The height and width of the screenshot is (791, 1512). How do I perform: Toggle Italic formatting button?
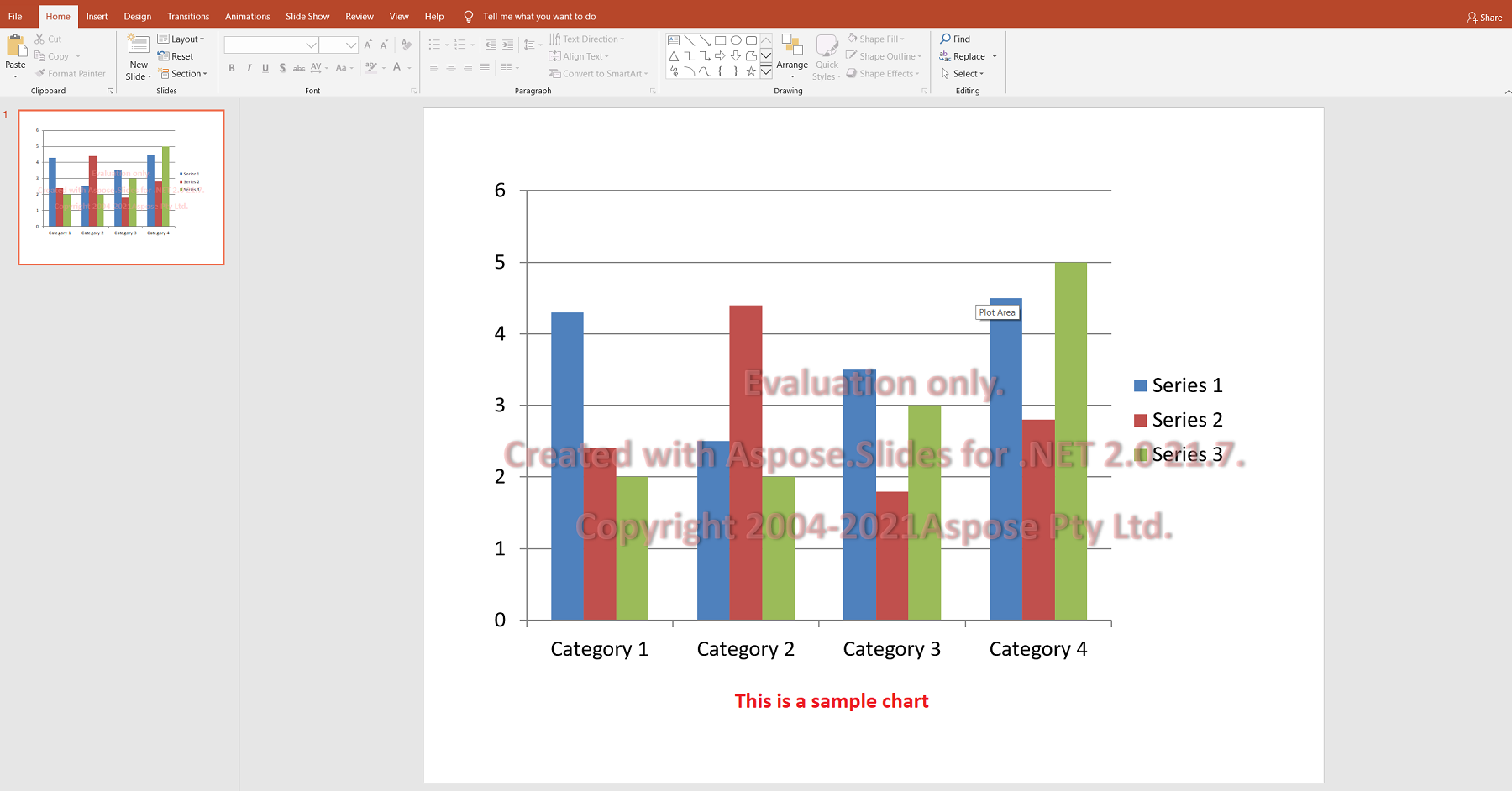point(249,68)
